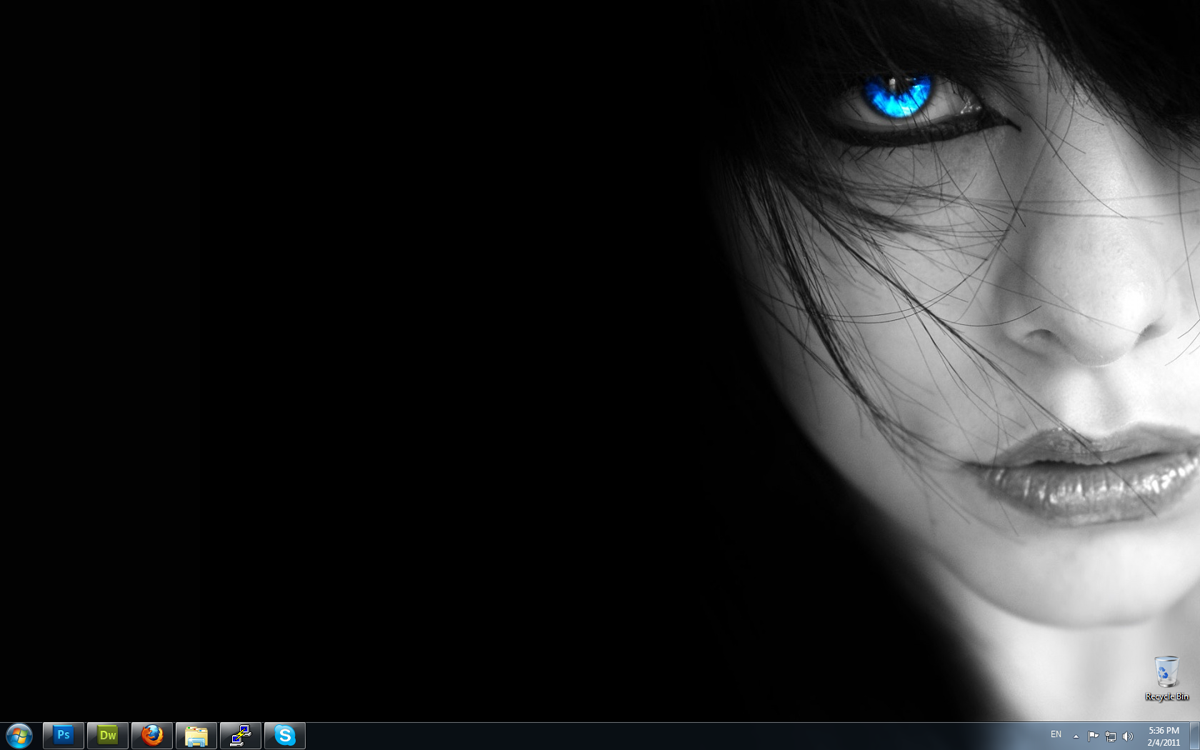Click an empty area of the taskbar
1200x750 pixels.
pos(650,736)
